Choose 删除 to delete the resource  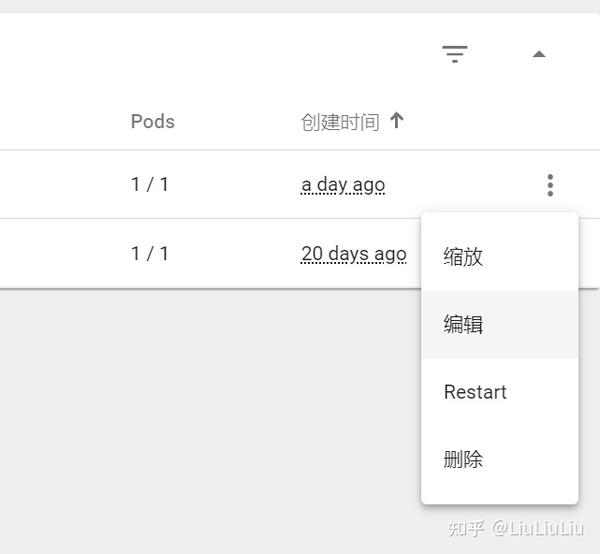coord(499,459)
